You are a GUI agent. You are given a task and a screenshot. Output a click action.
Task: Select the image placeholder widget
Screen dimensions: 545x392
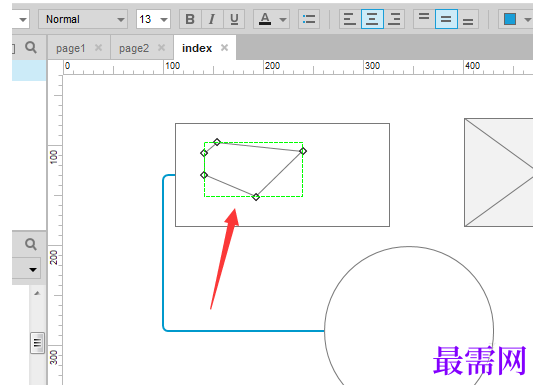(x=498, y=172)
